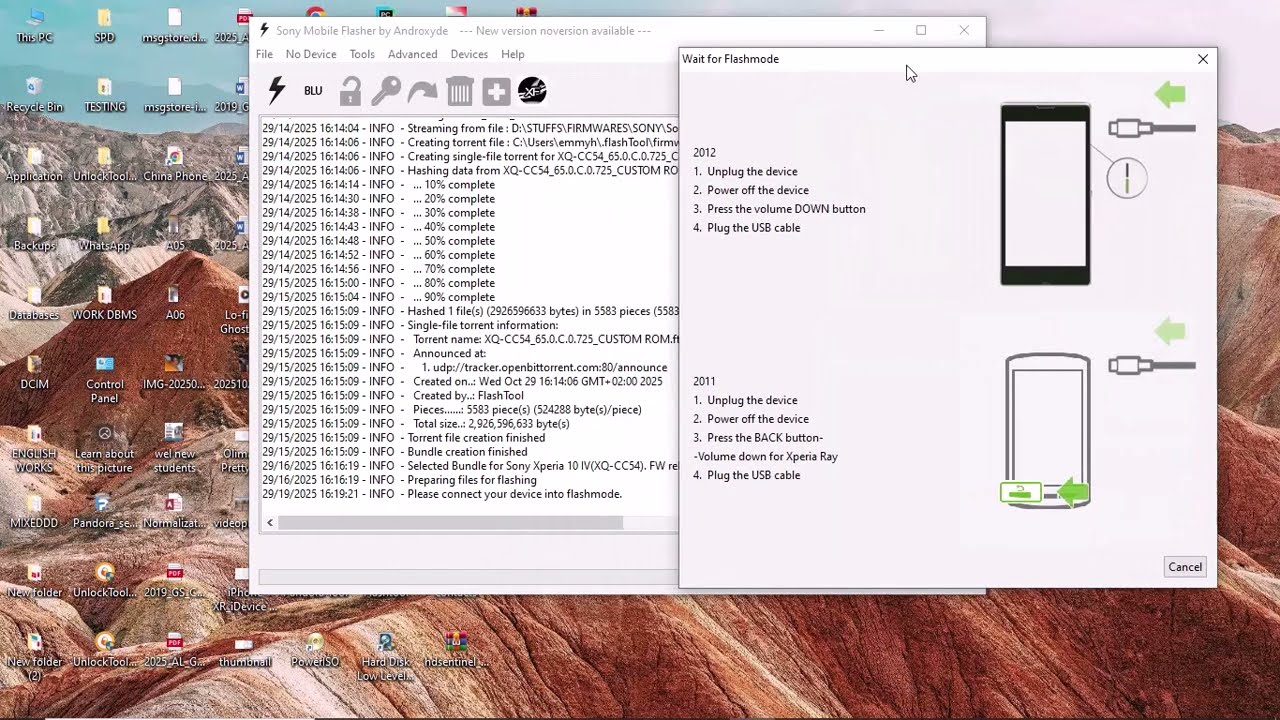Select the 2019_GS_C... PDF file icon

(174, 580)
